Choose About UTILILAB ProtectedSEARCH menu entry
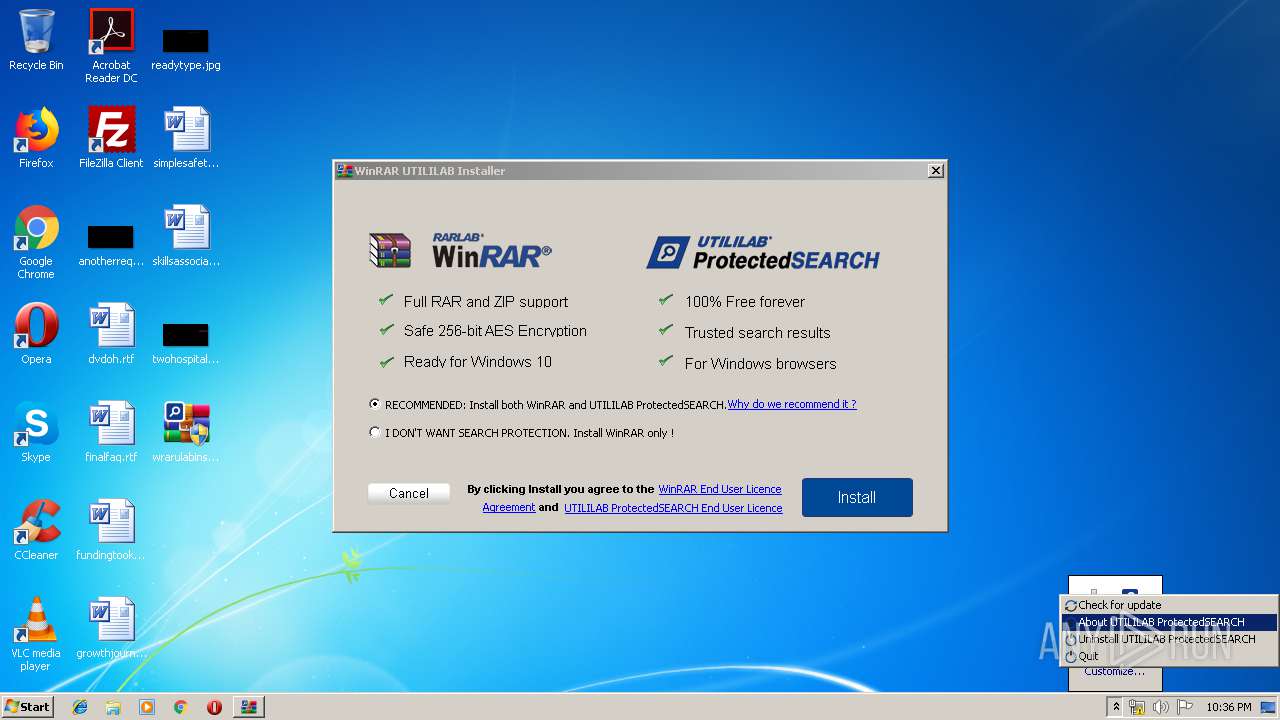 pos(1169,622)
